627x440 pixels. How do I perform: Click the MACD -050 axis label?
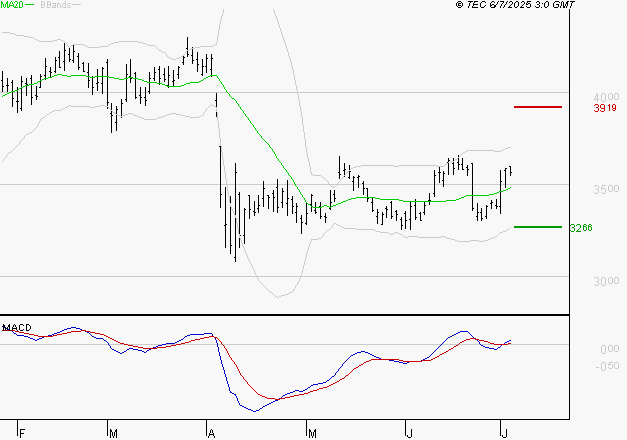pyautogui.click(x=607, y=366)
